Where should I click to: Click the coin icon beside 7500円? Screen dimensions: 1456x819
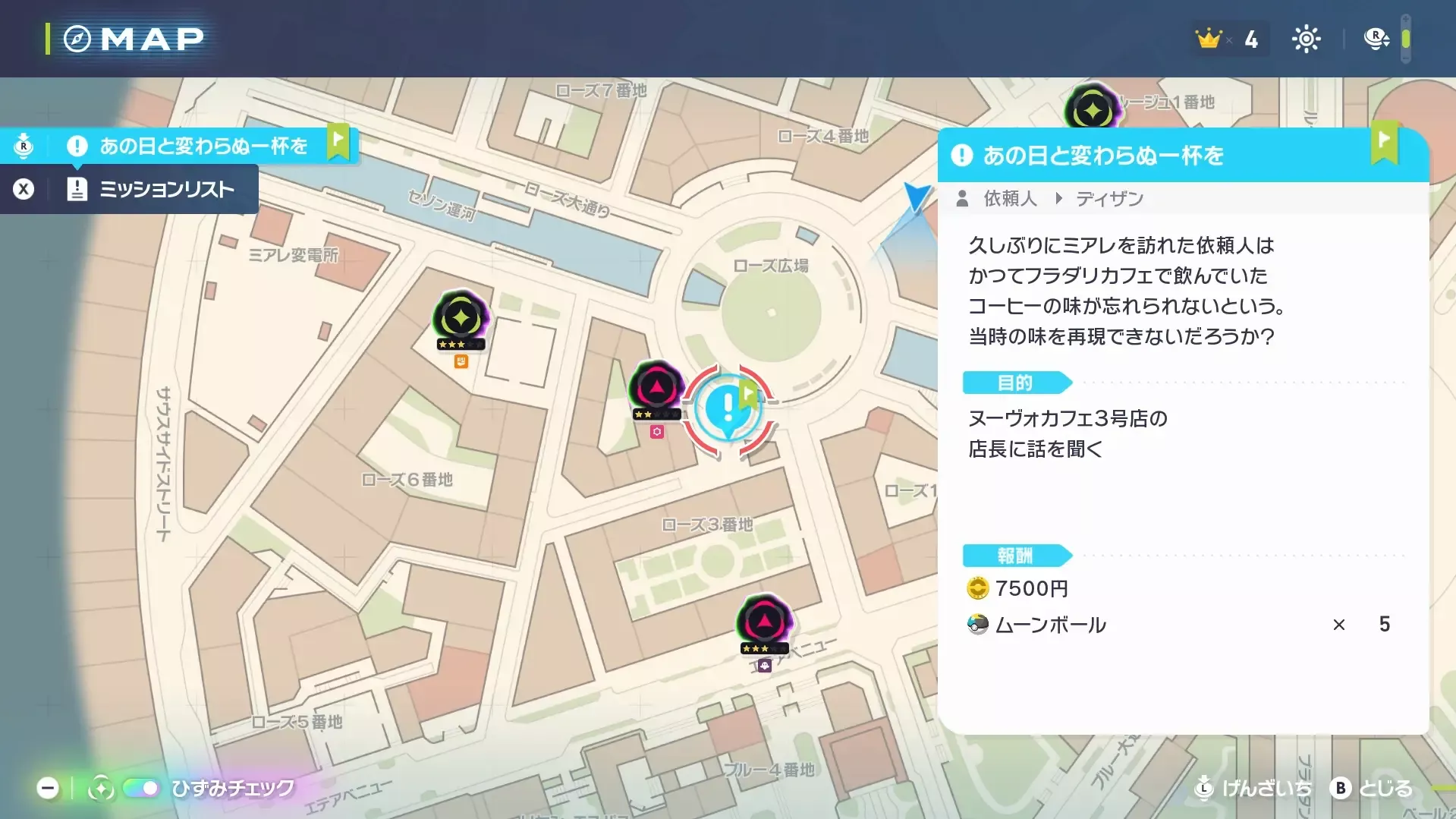978,587
